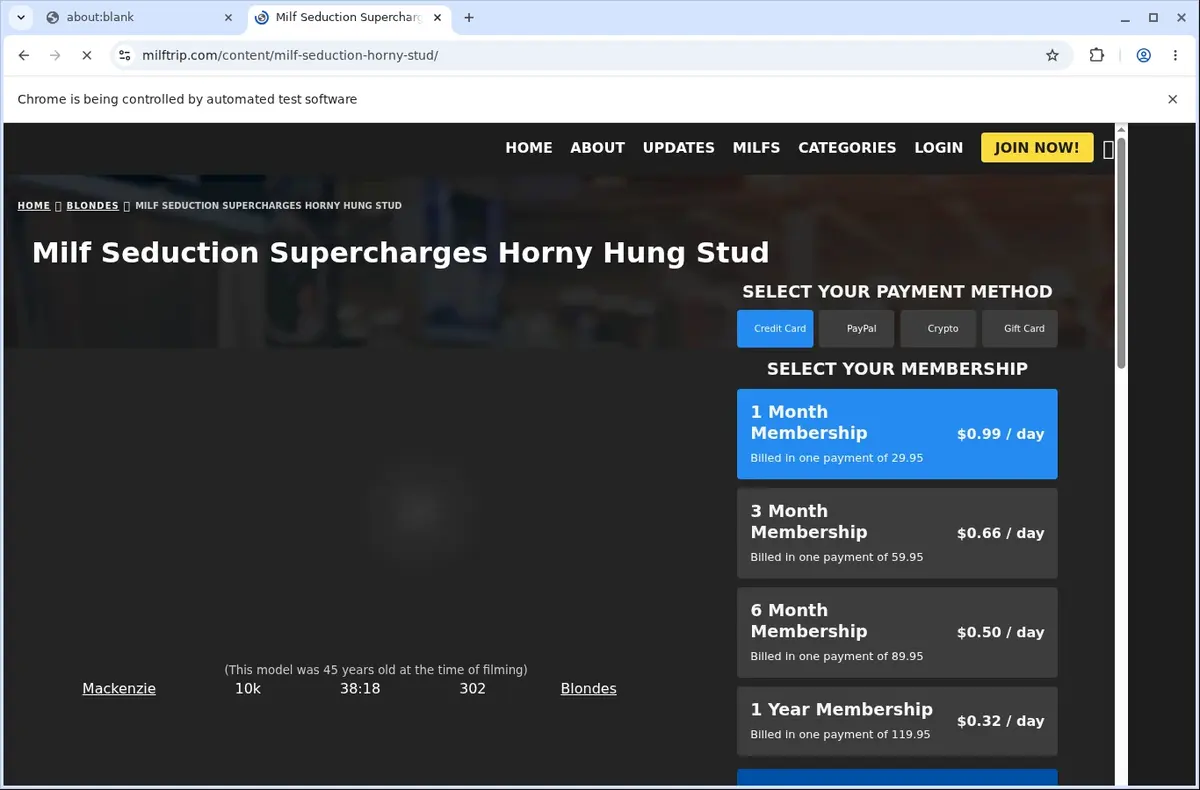Open a new tab with plus button
This screenshot has width=1200, height=790.
[469, 17]
